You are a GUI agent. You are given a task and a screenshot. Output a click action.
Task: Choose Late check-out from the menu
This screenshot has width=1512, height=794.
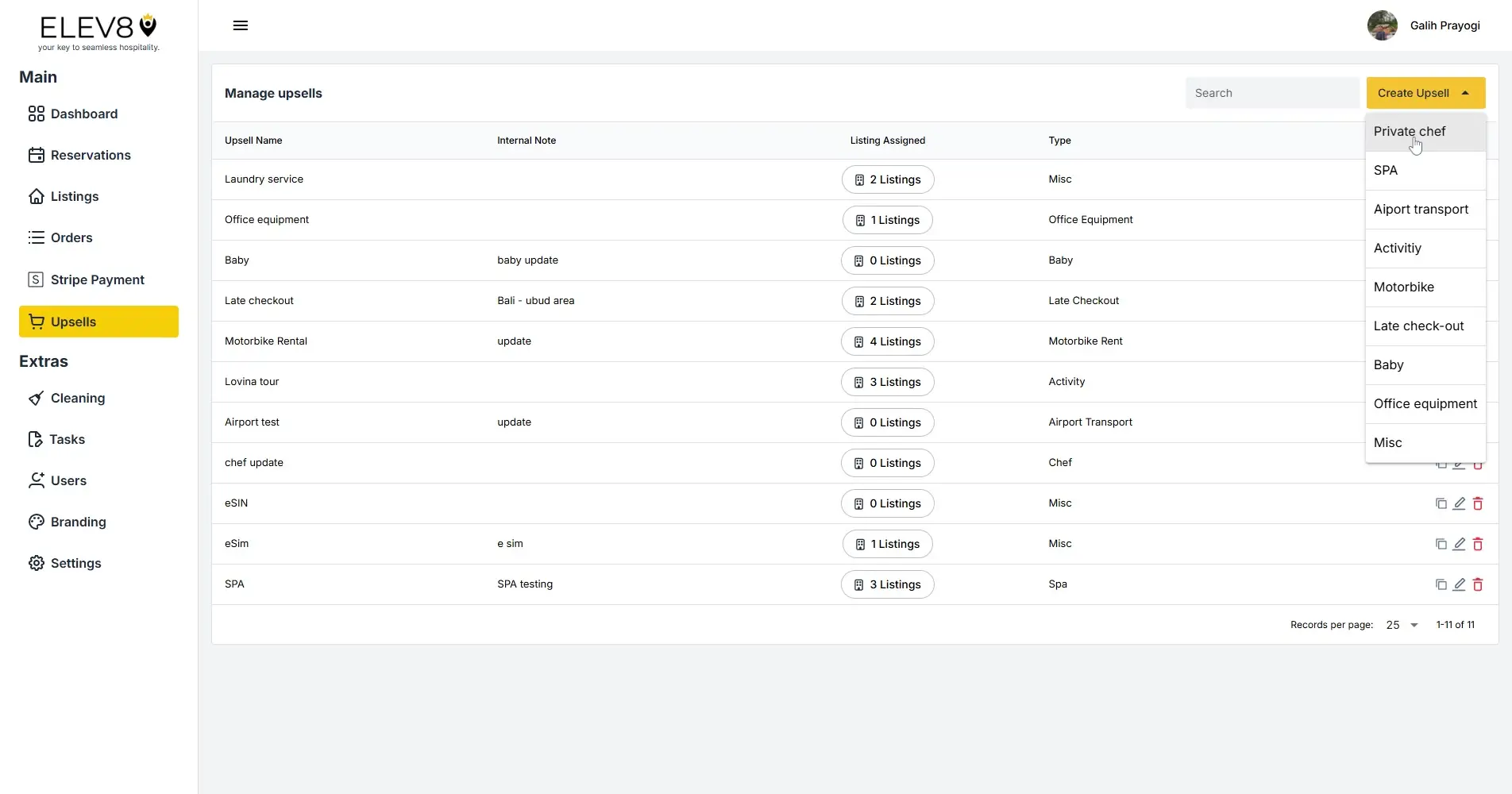tap(1419, 326)
